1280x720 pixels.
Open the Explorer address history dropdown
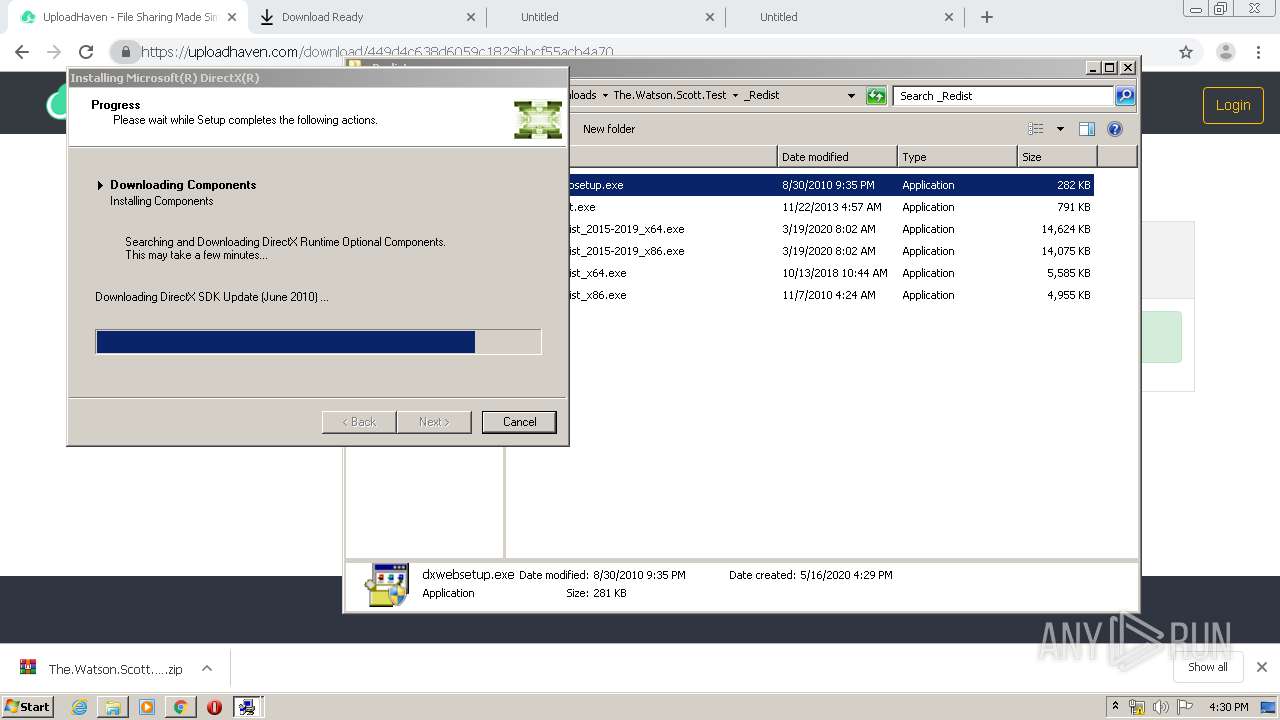[851, 96]
